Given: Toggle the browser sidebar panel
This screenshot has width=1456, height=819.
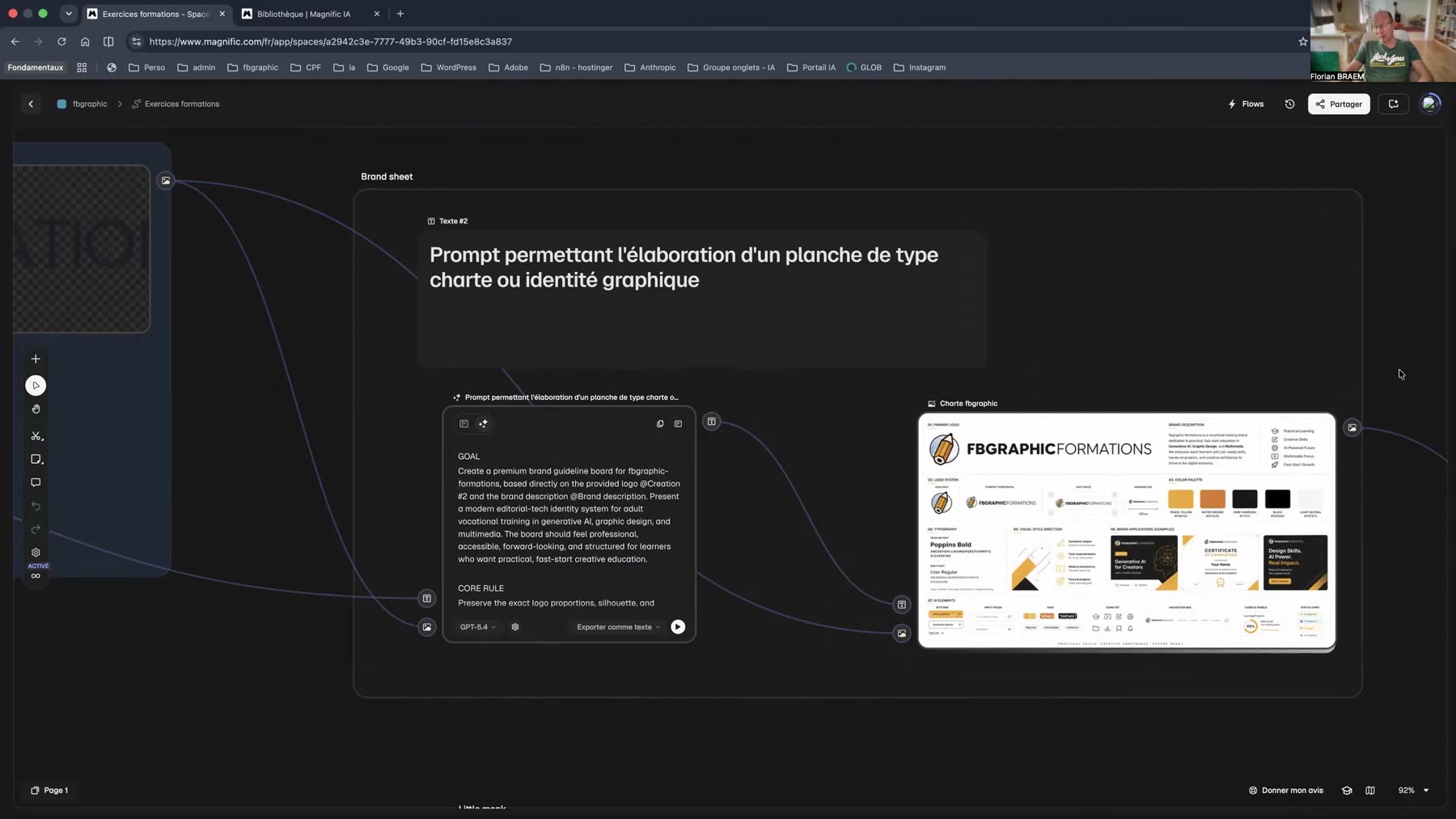Looking at the screenshot, I should point(108,41).
